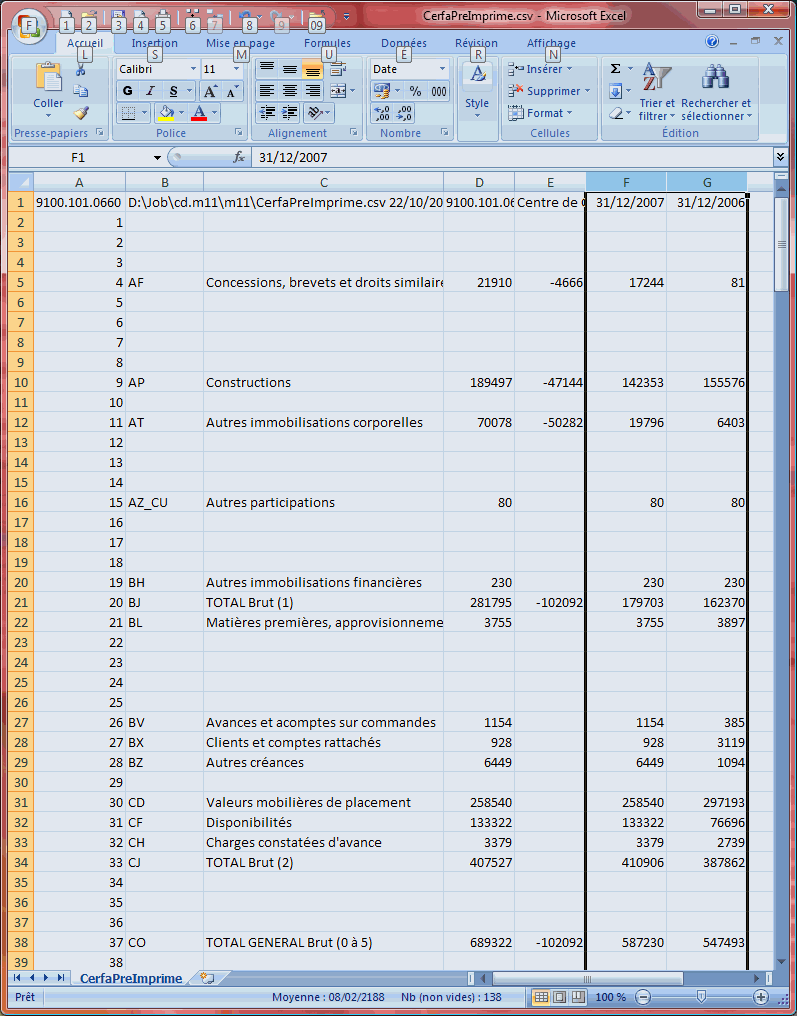
Task: Open Trier et filtrer menu
Action: pos(656,93)
